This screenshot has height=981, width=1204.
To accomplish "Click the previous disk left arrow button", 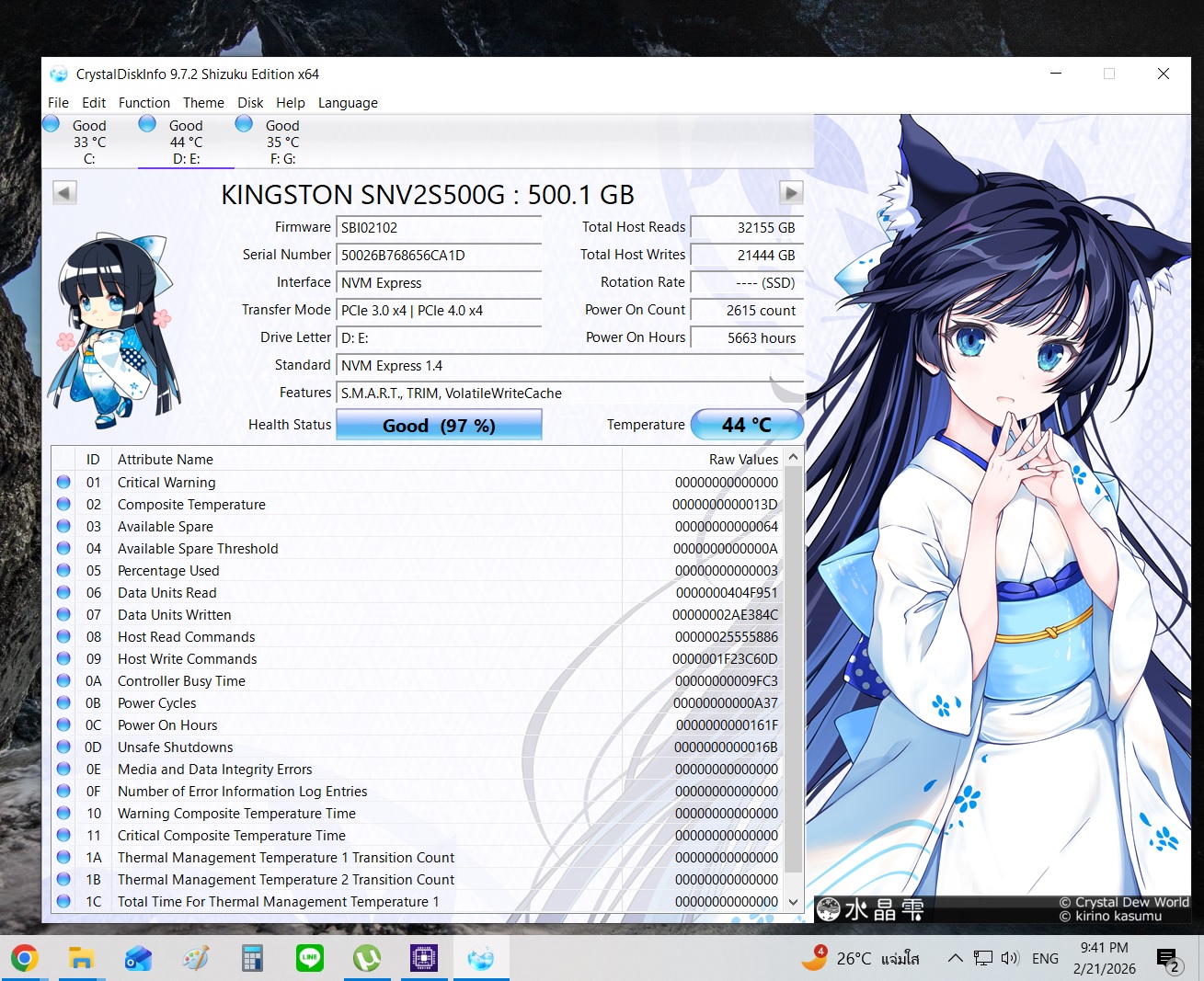I will (x=64, y=192).
